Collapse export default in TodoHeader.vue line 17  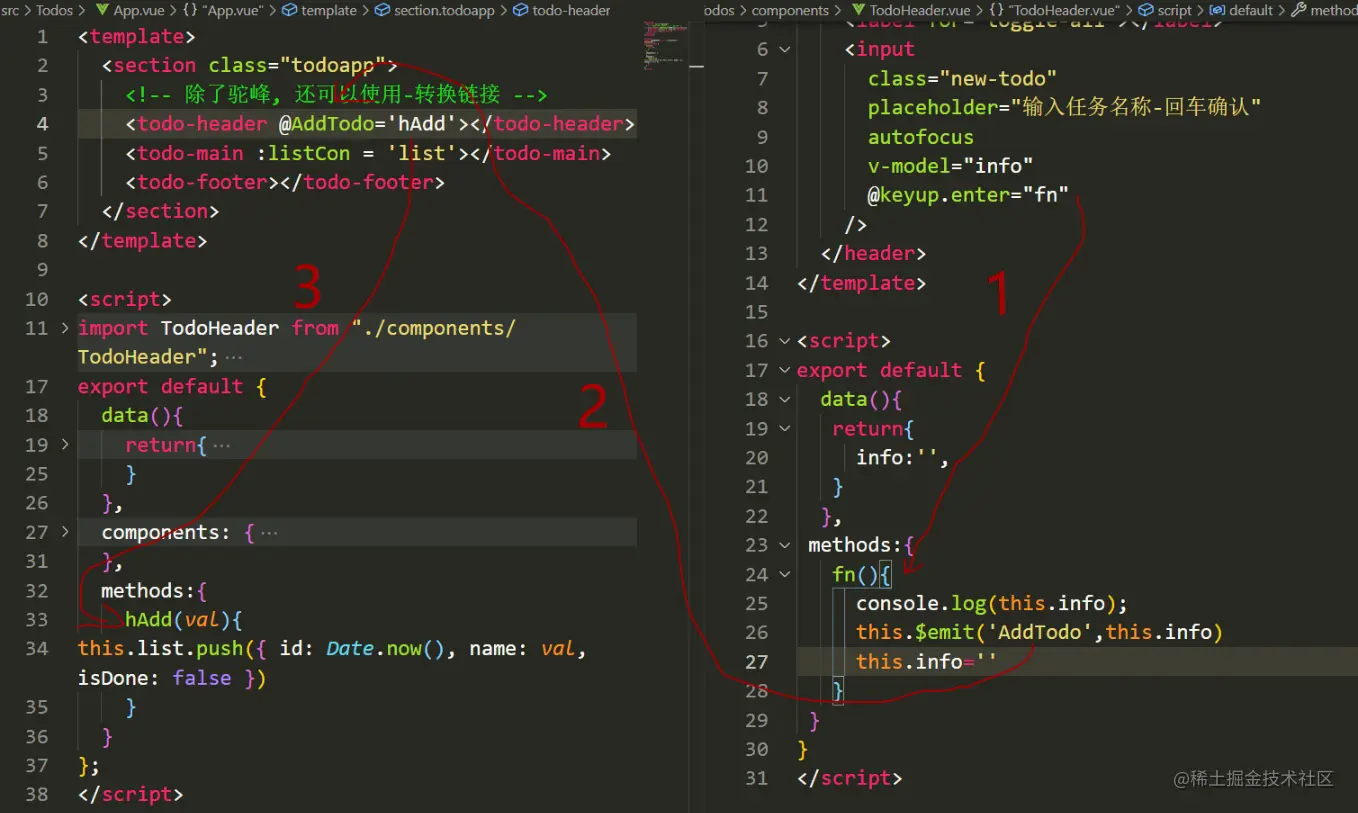pyautogui.click(x=785, y=370)
